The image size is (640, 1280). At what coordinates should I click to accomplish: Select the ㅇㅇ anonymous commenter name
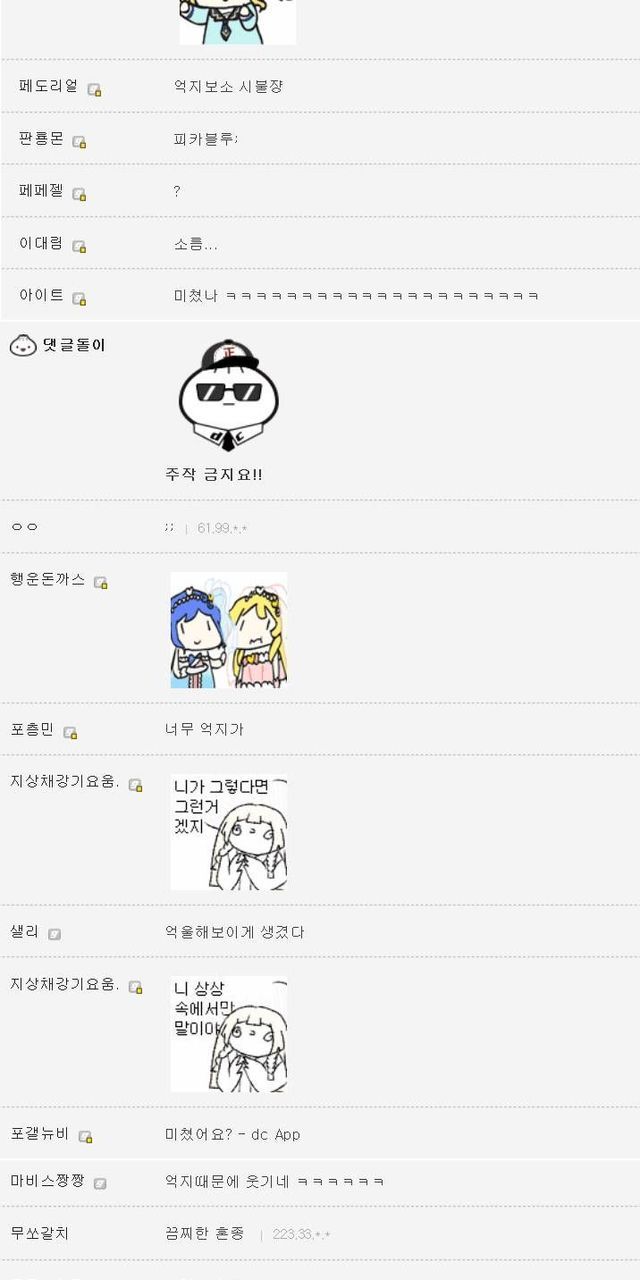[x=24, y=527]
